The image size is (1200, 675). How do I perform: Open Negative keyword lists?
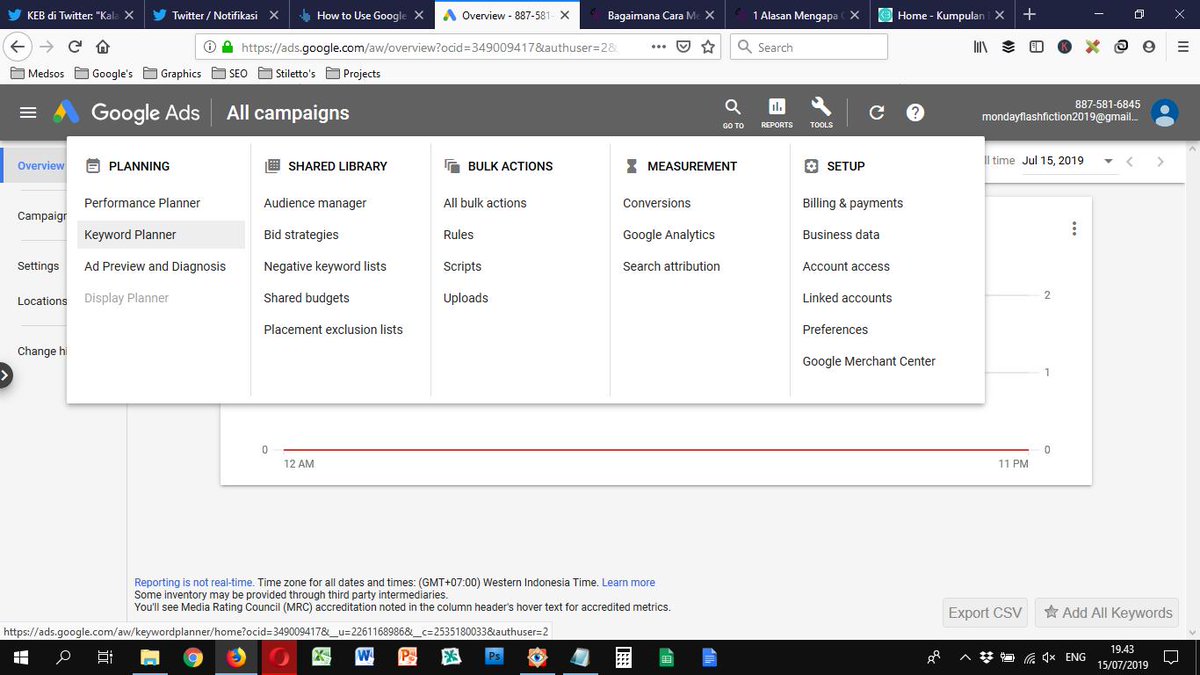click(325, 267)
